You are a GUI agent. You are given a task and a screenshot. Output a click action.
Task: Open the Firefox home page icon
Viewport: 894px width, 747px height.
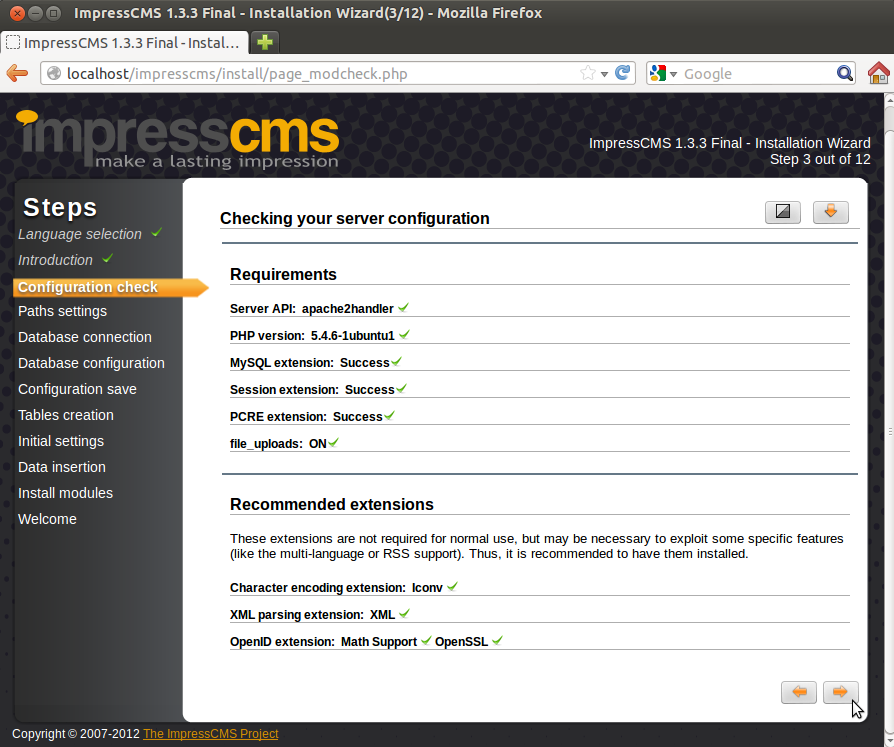point(878,73)
